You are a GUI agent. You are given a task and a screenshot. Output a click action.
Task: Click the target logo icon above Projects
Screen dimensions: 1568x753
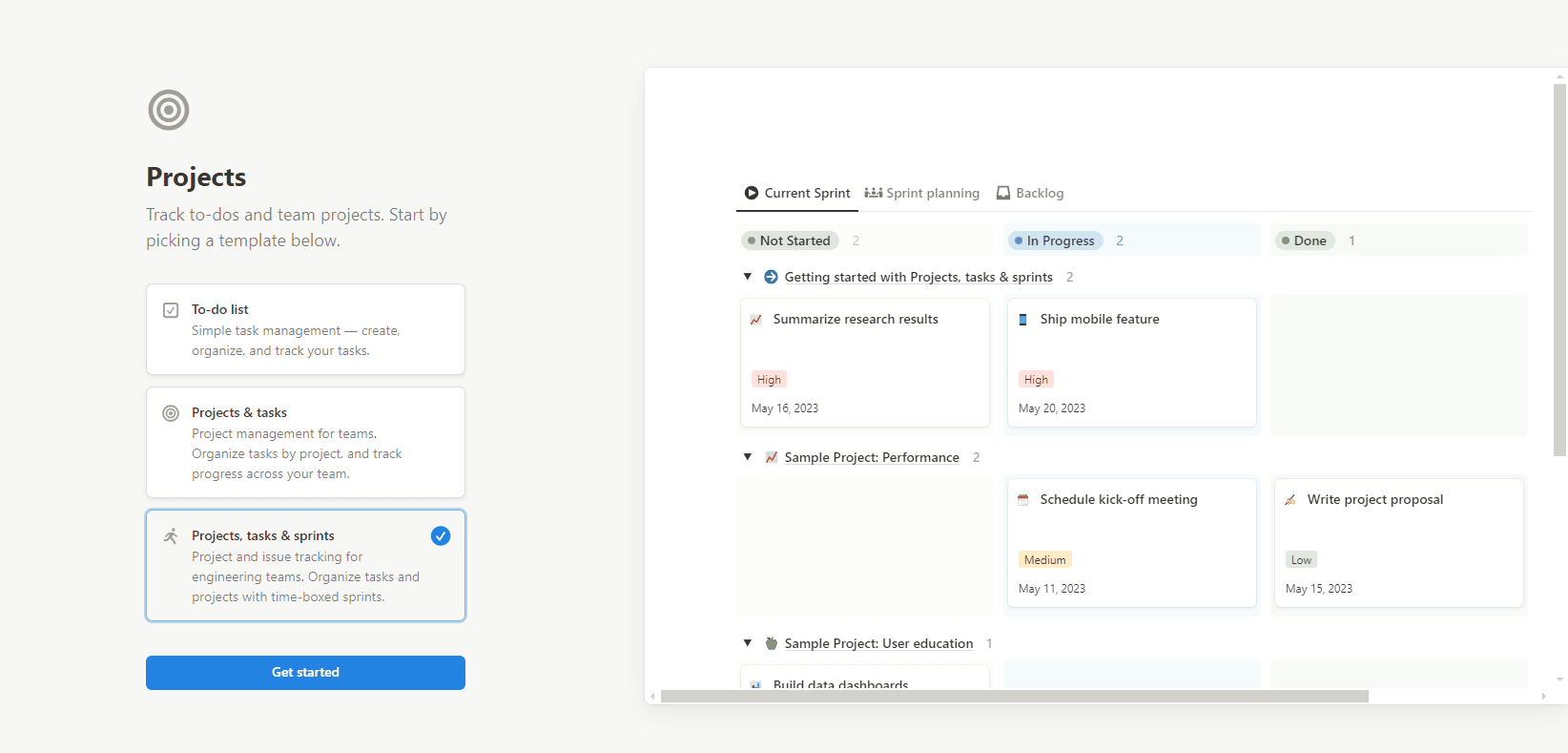coord(169,110)
